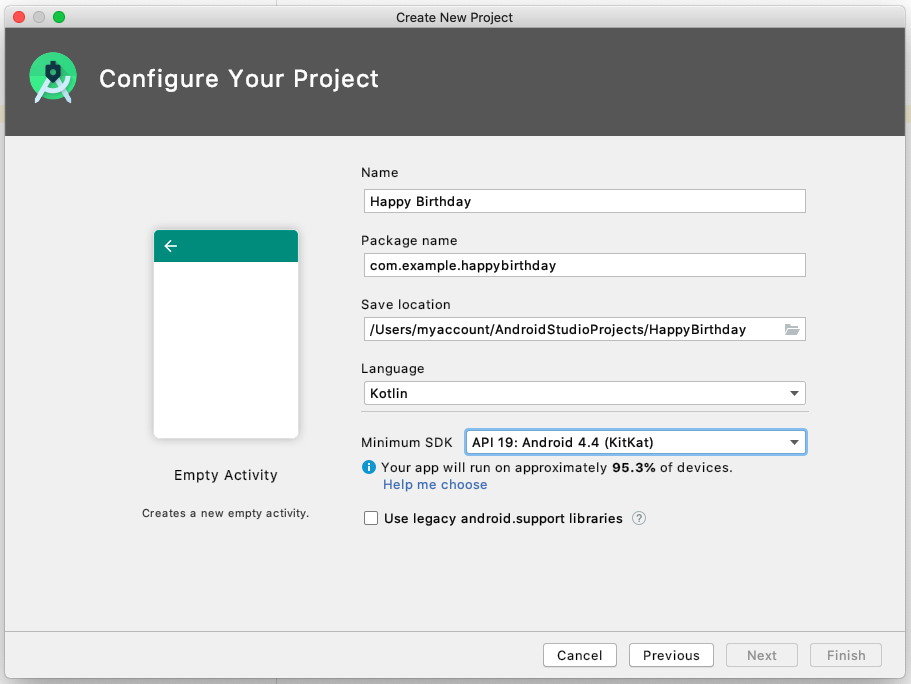Click the Name field containing Happy Birthday
Screen dimensions: 911x684
click(585, 201)
